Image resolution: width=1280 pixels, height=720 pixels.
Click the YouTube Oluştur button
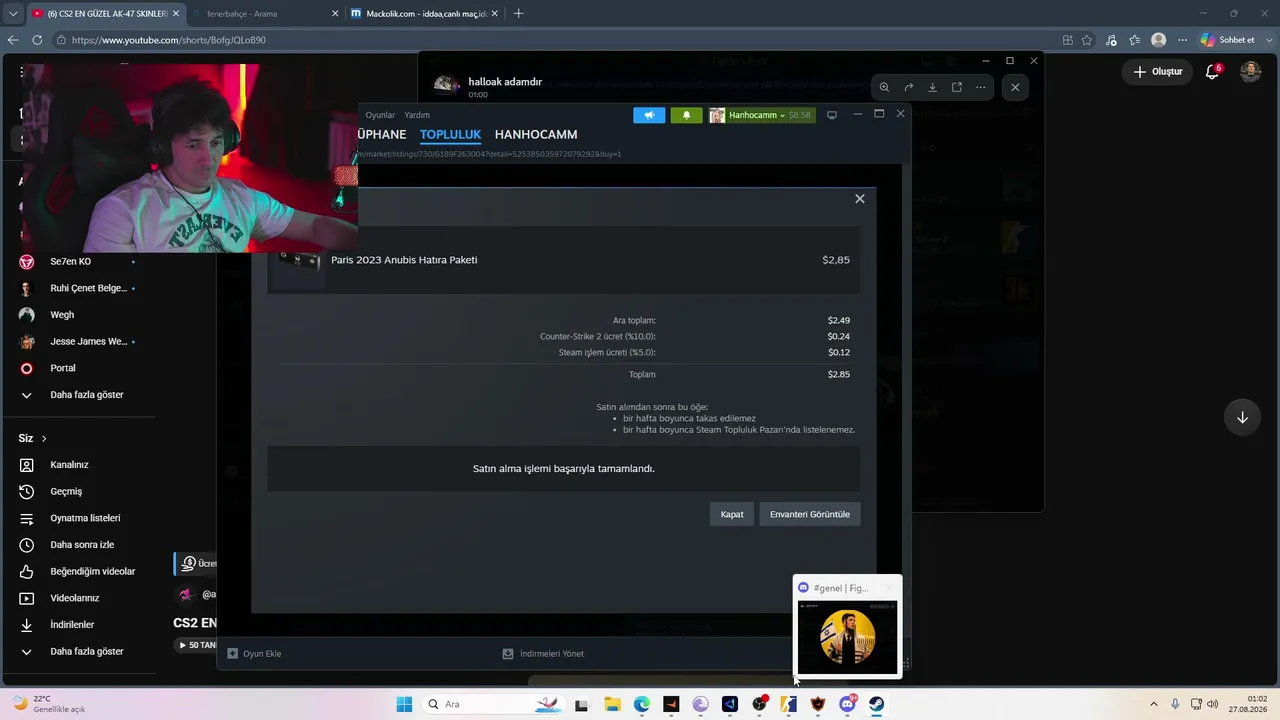point(1158,72)
